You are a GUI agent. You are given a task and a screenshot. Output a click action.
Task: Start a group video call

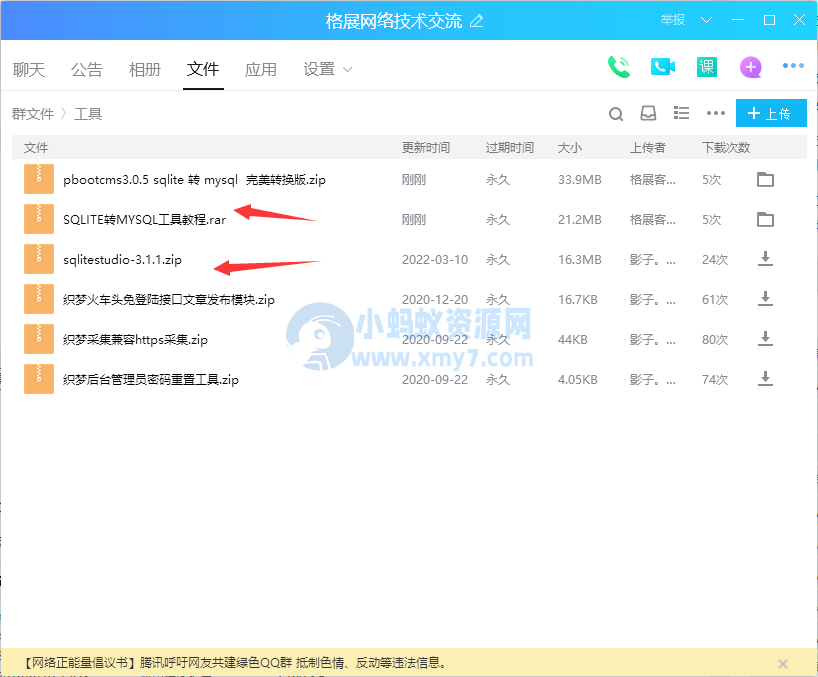pyautogui.click(x=663, y=67)
